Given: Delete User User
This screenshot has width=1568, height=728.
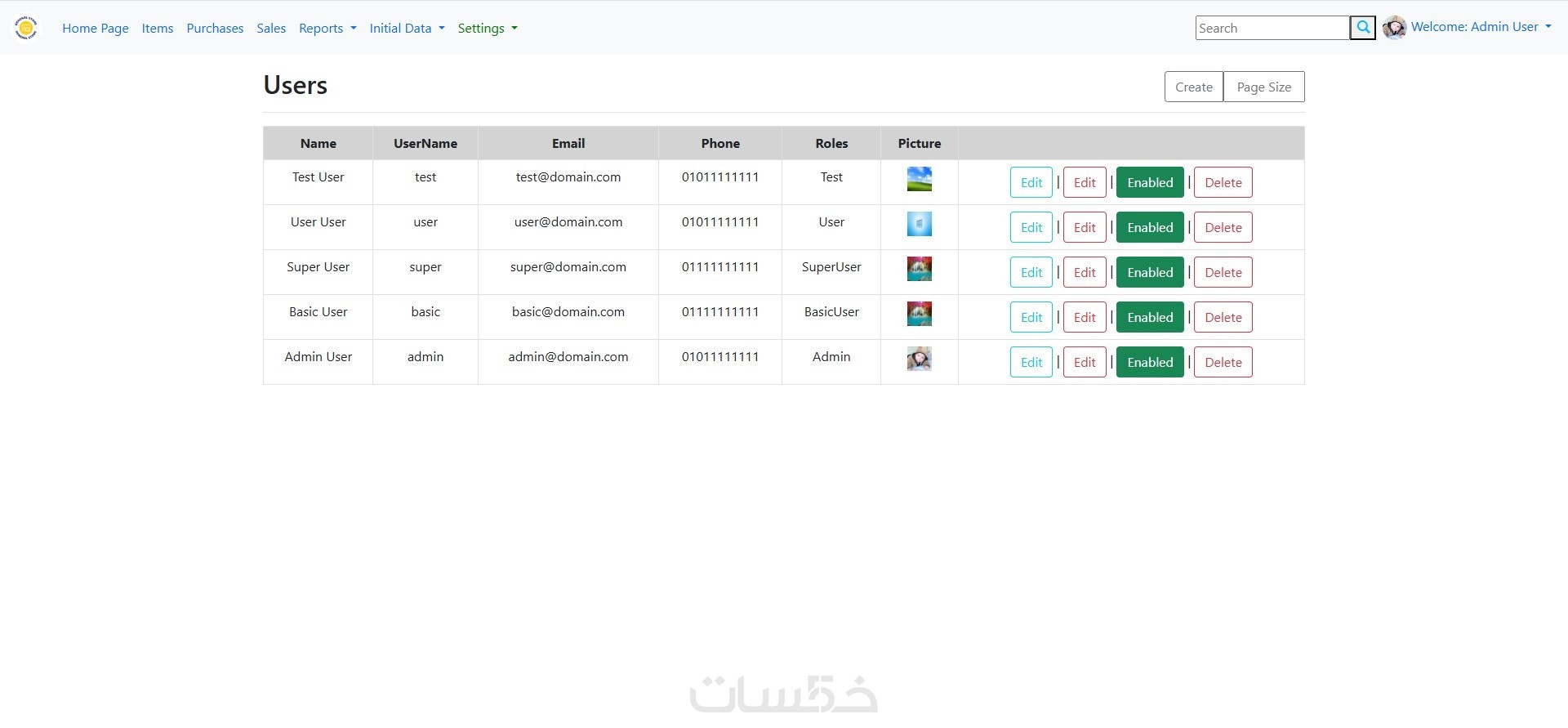Looking at the screenshot, I should point(1223,227).
